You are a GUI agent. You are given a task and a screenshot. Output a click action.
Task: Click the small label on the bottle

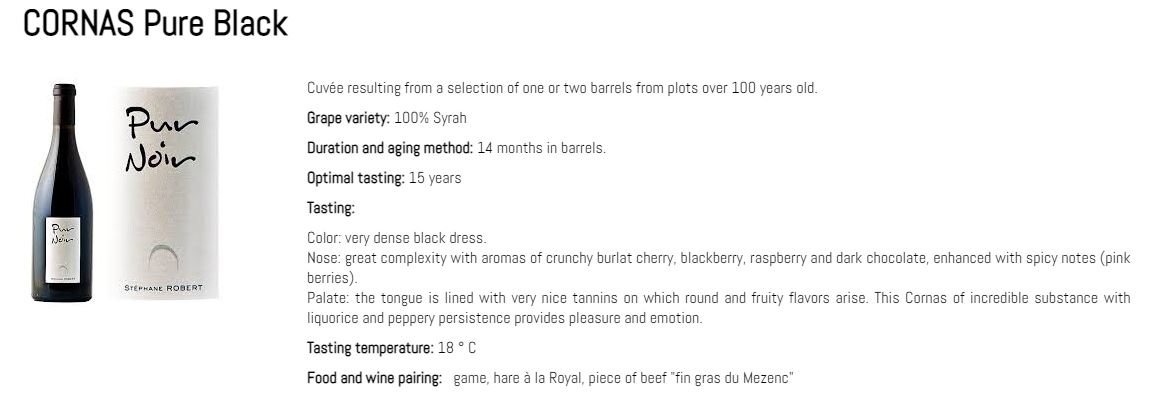click(x=62, y=250)
